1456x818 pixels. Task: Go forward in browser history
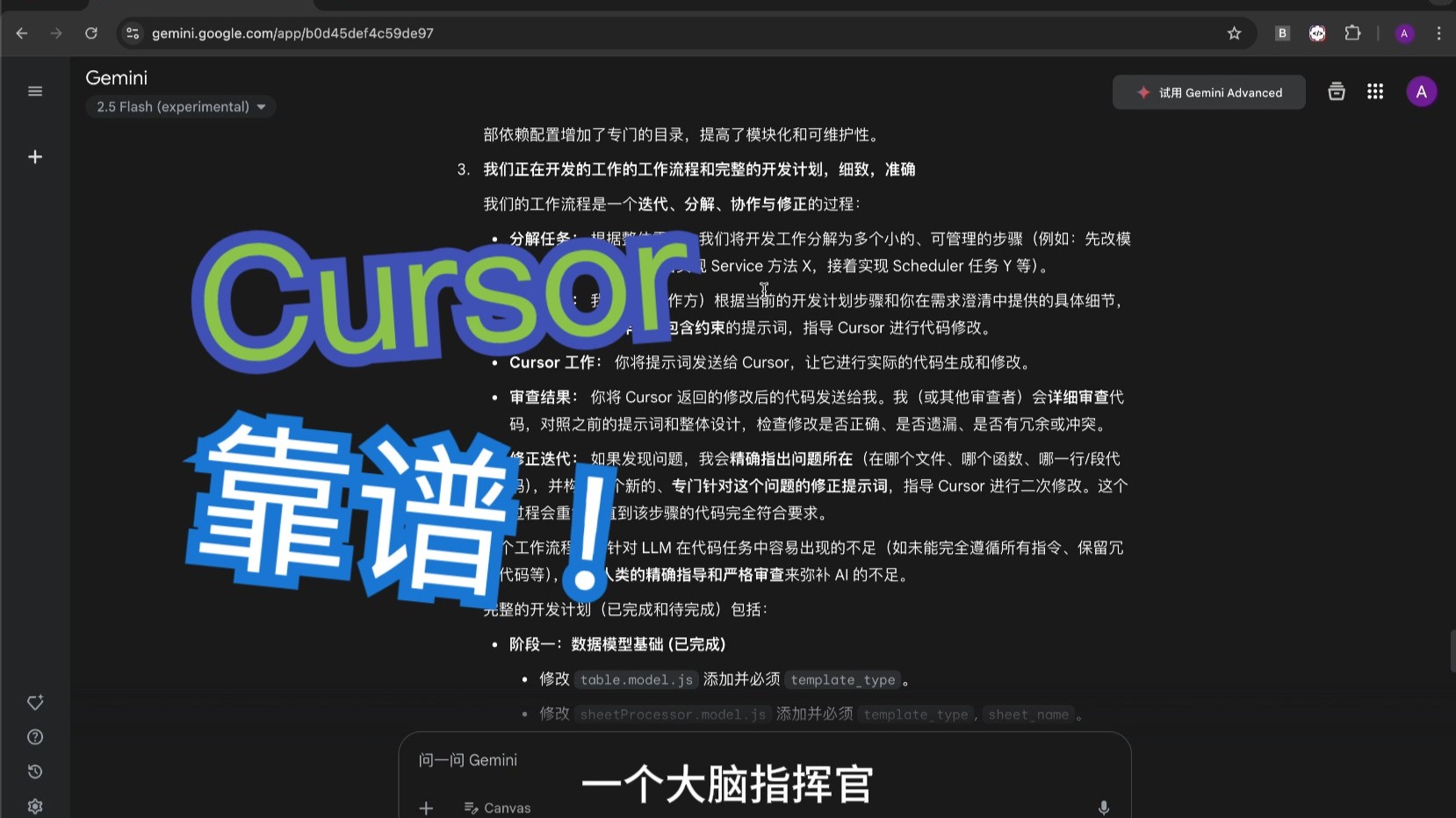point(56,33)
